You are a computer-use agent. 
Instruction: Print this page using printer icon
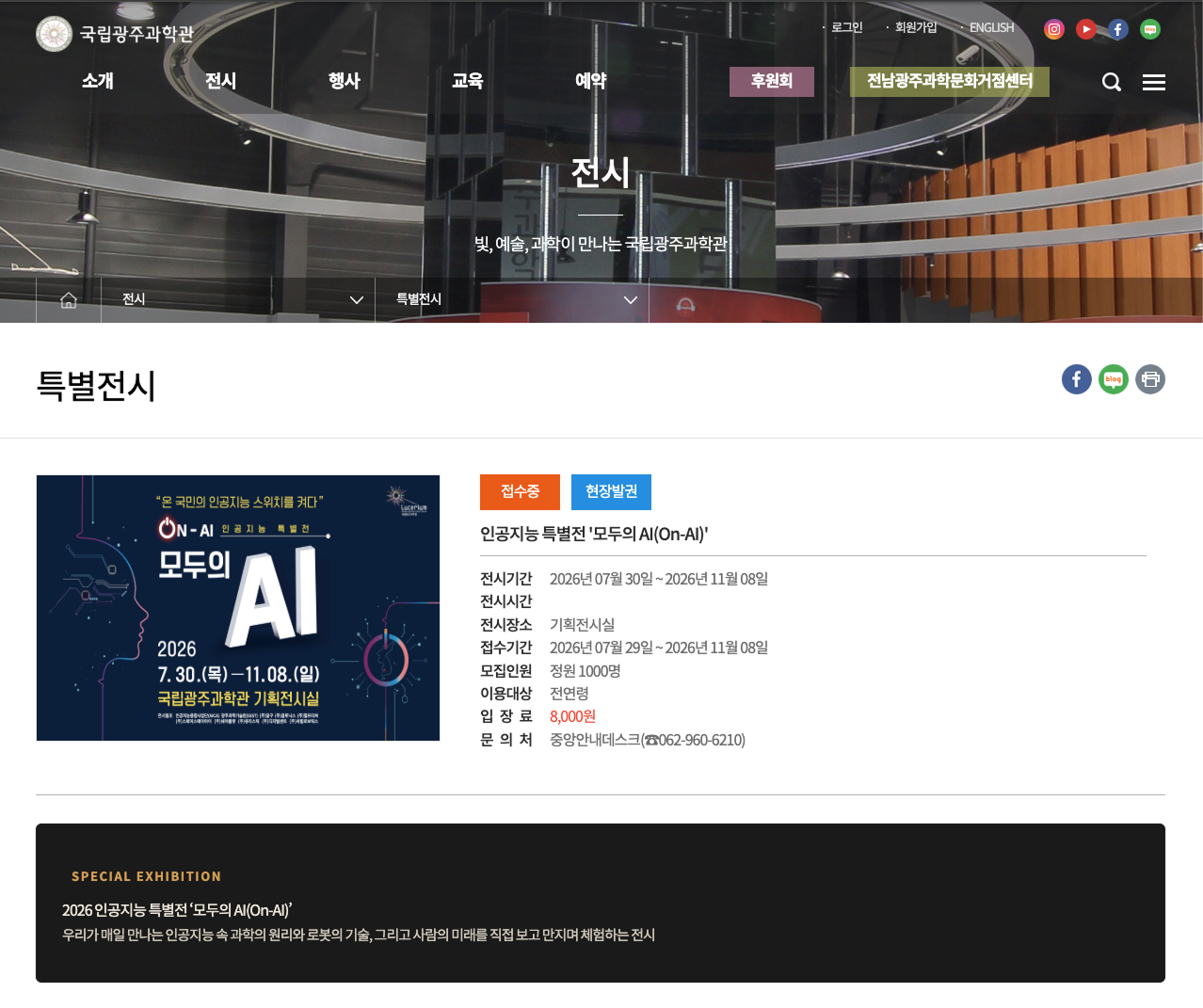point(1150,379)
